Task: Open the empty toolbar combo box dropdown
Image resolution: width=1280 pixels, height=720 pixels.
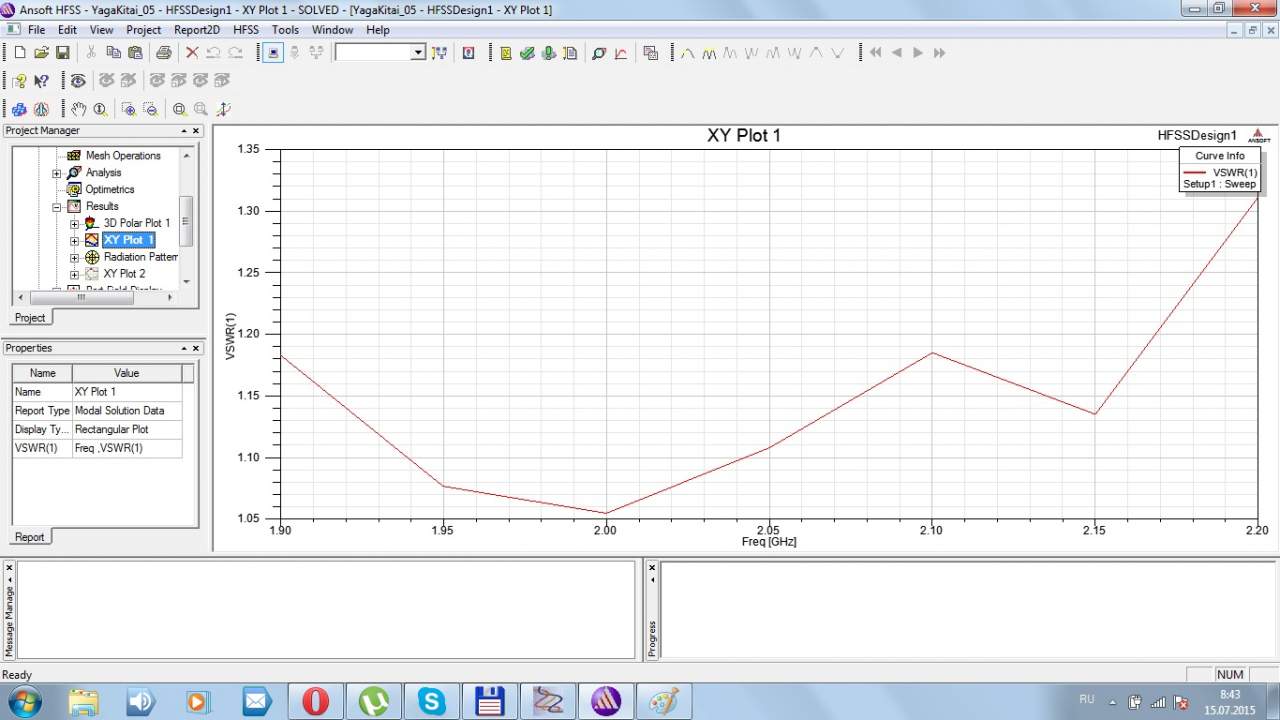Action: pyautogui.click(x=418, y=53)
